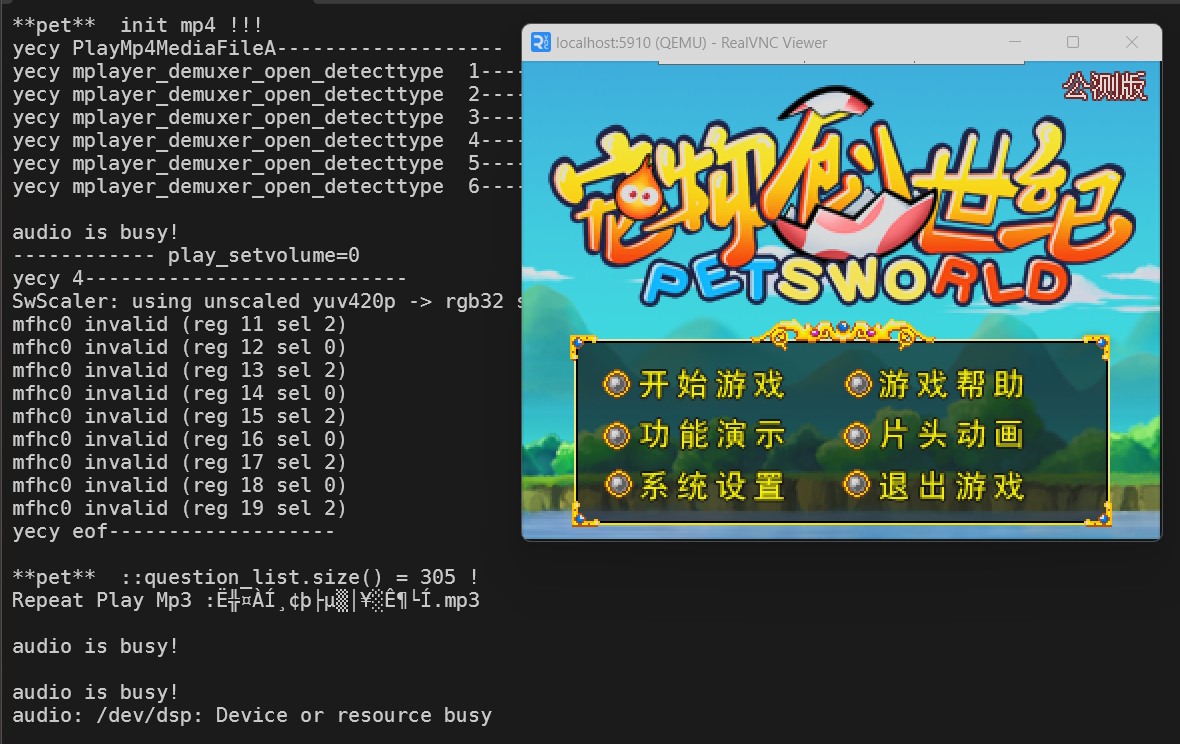Screen dimensions: 1180x744
Task: Click terminal line '**pet** init mp4 !!!'
Action: pyautogui.click(x=138, y=25)
